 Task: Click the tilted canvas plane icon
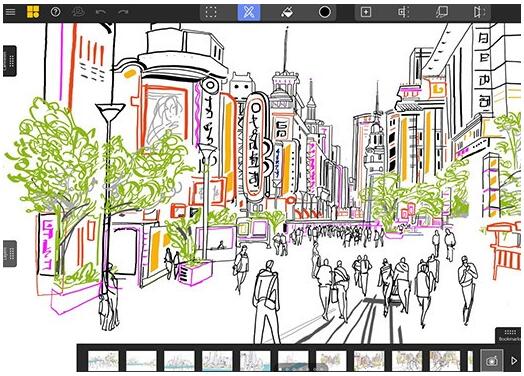(x=442, y=12)
